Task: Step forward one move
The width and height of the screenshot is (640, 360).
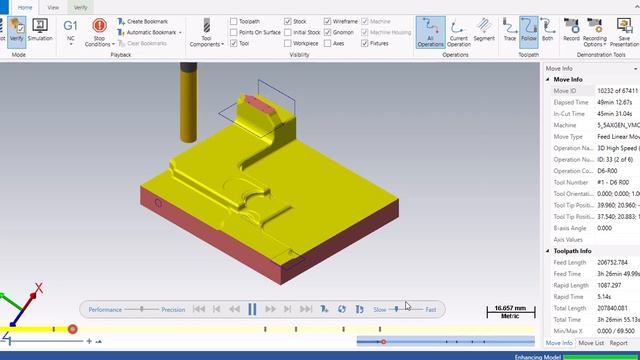Action: coord(288,309)
